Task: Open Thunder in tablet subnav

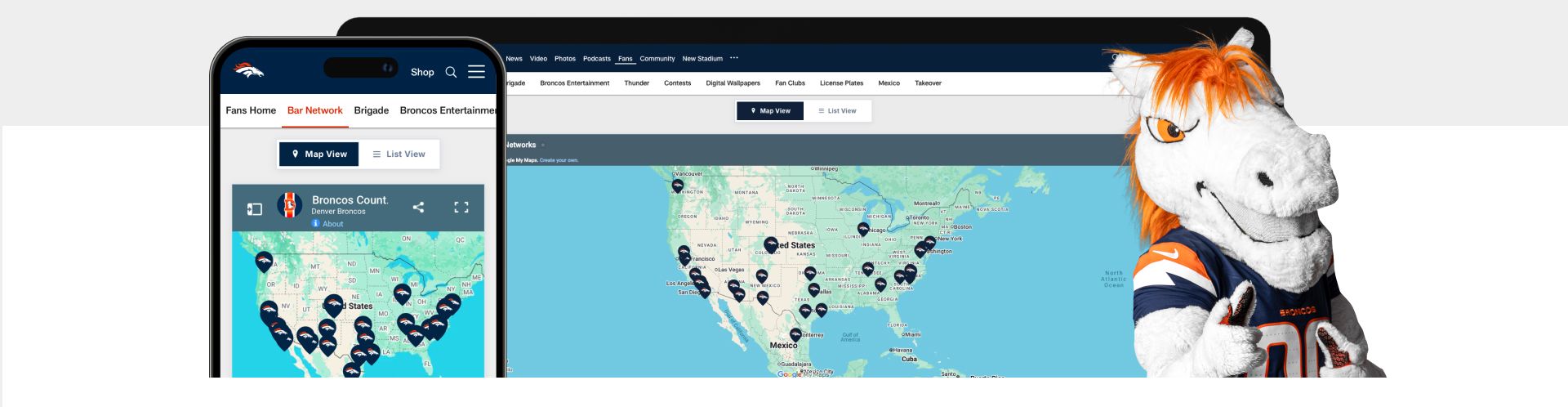Action: tap(637, 83)
